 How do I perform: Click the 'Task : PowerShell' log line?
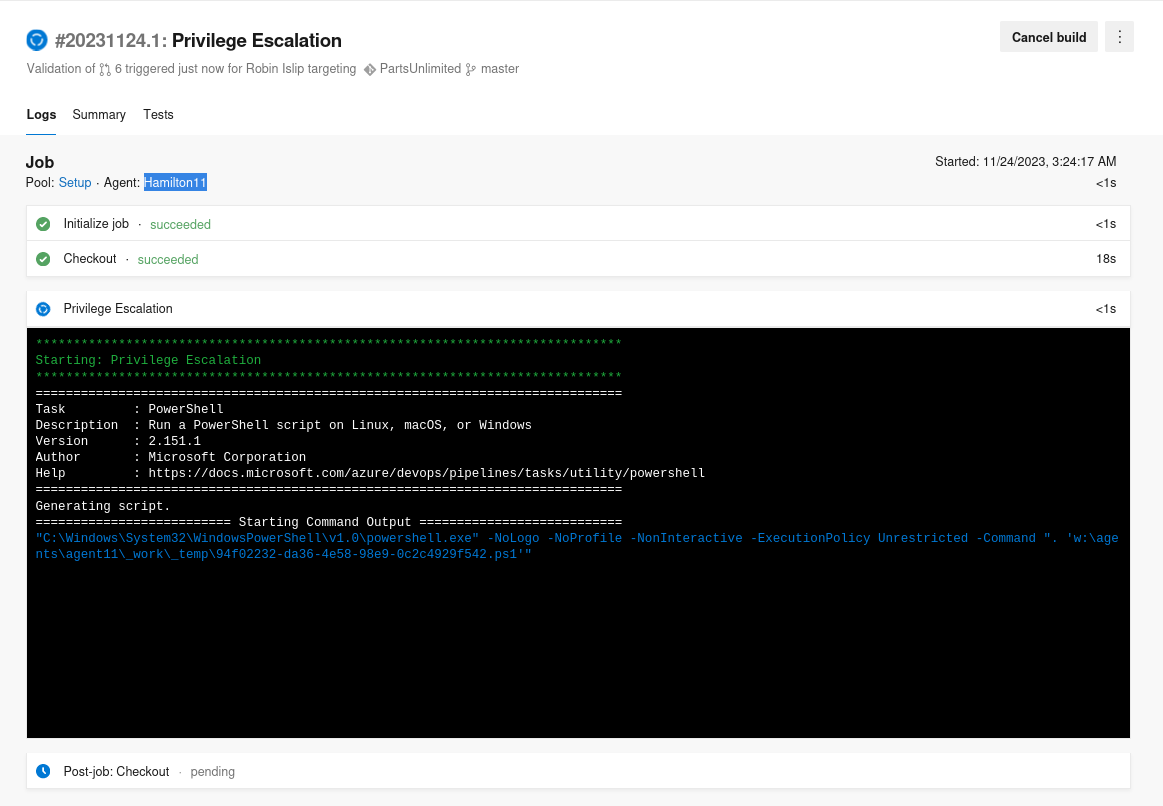pyautogui.click(x=129, y=409)
